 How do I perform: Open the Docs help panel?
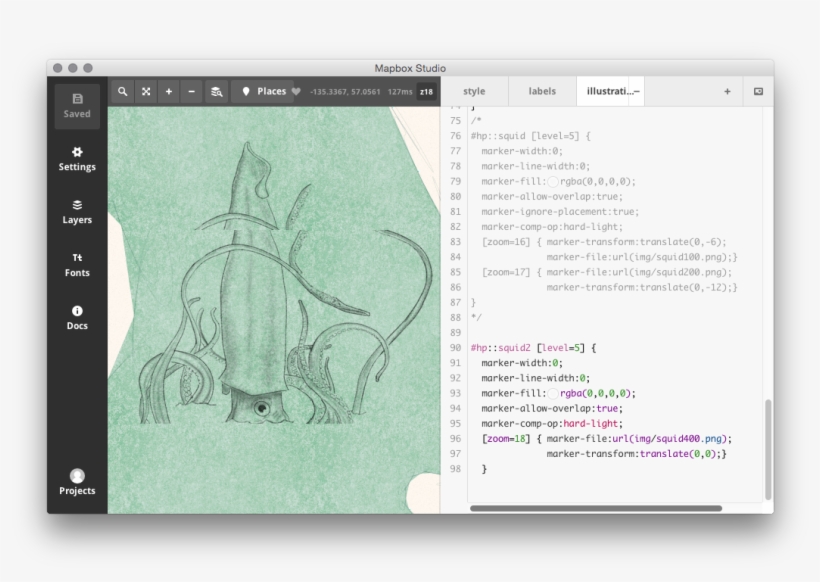click(77, 318)
